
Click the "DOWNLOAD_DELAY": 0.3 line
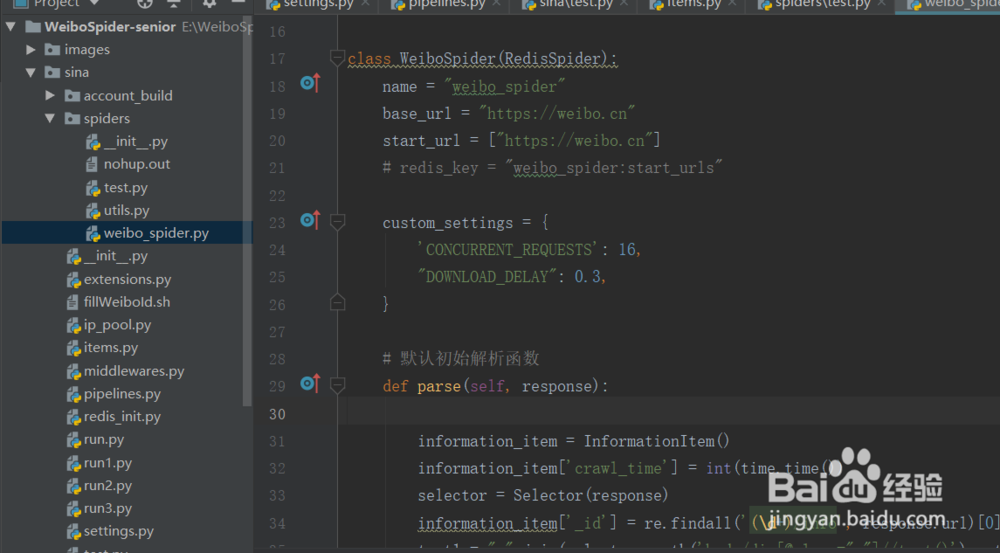coord(511,277)
